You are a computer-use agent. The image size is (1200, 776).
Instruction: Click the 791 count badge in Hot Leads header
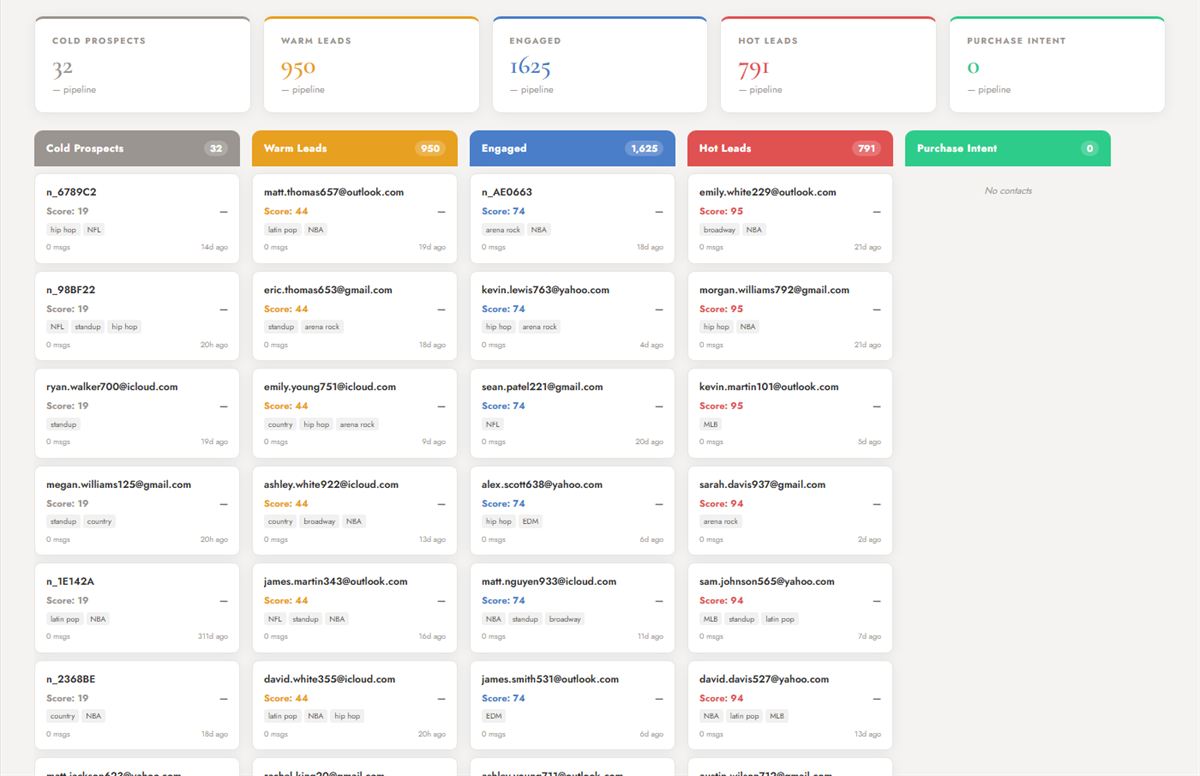click(866, 148)
